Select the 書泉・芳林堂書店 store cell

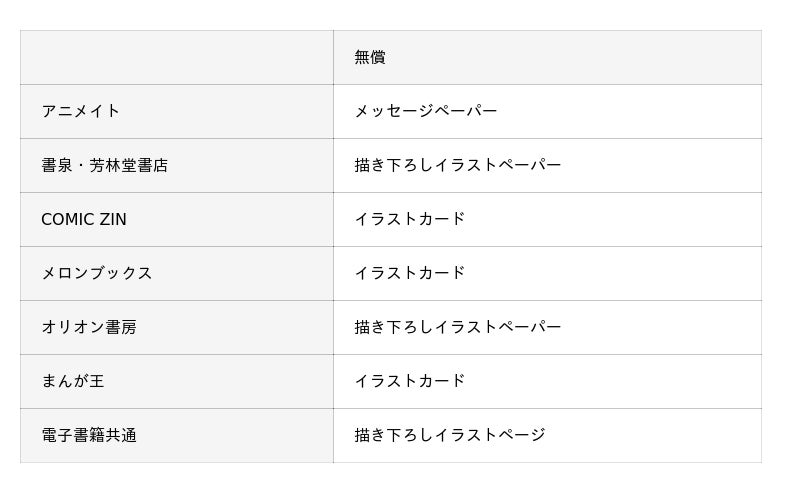point(105,166)
